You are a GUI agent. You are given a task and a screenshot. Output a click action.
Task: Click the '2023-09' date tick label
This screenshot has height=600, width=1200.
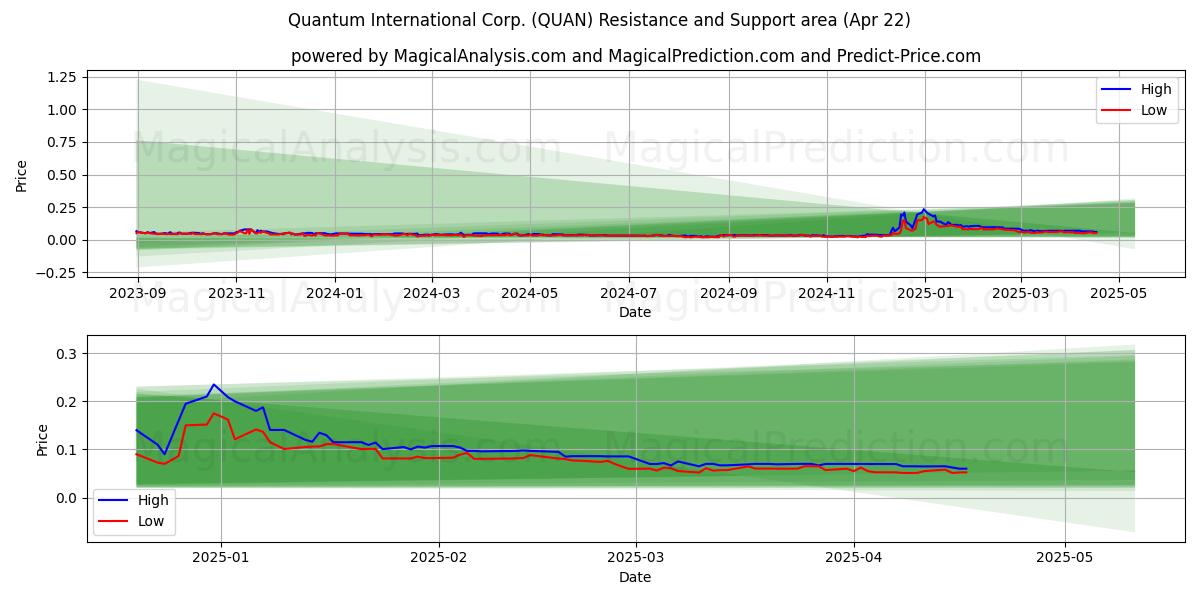138,292
